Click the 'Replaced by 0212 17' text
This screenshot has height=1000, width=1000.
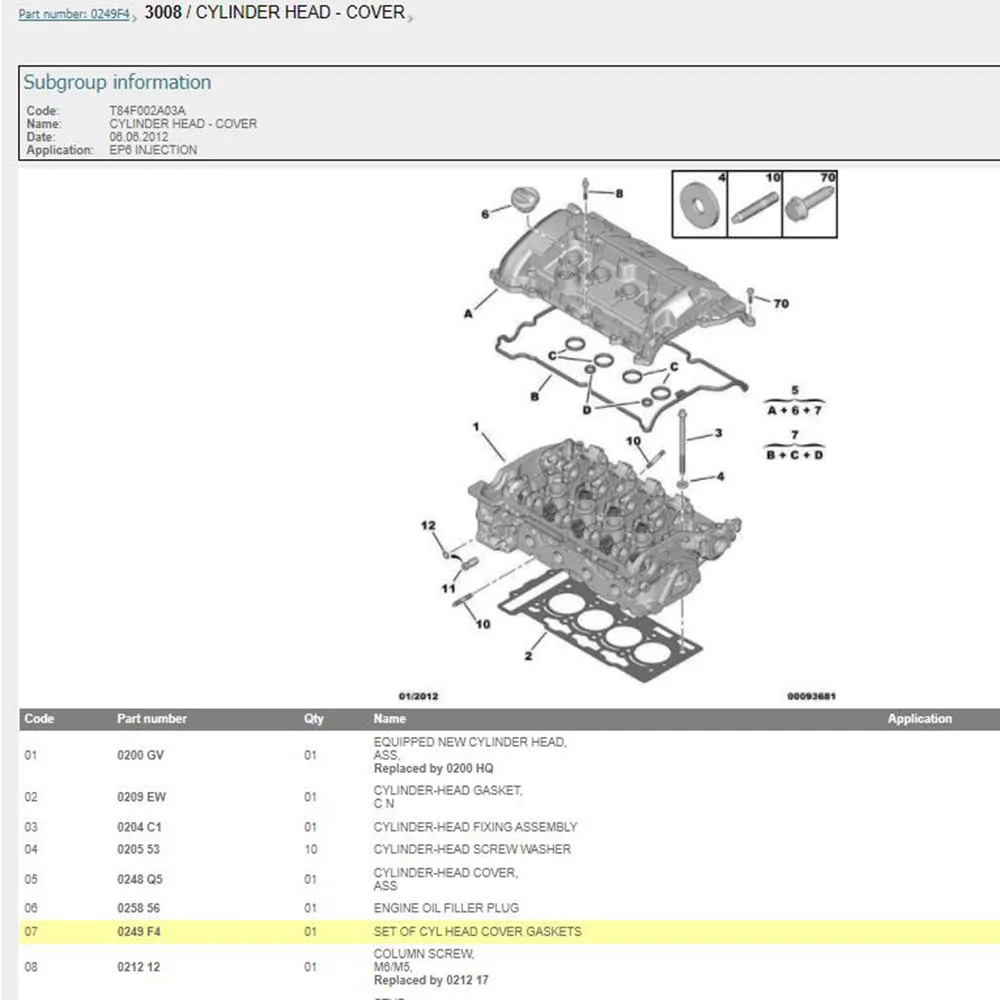click(431, 980)
